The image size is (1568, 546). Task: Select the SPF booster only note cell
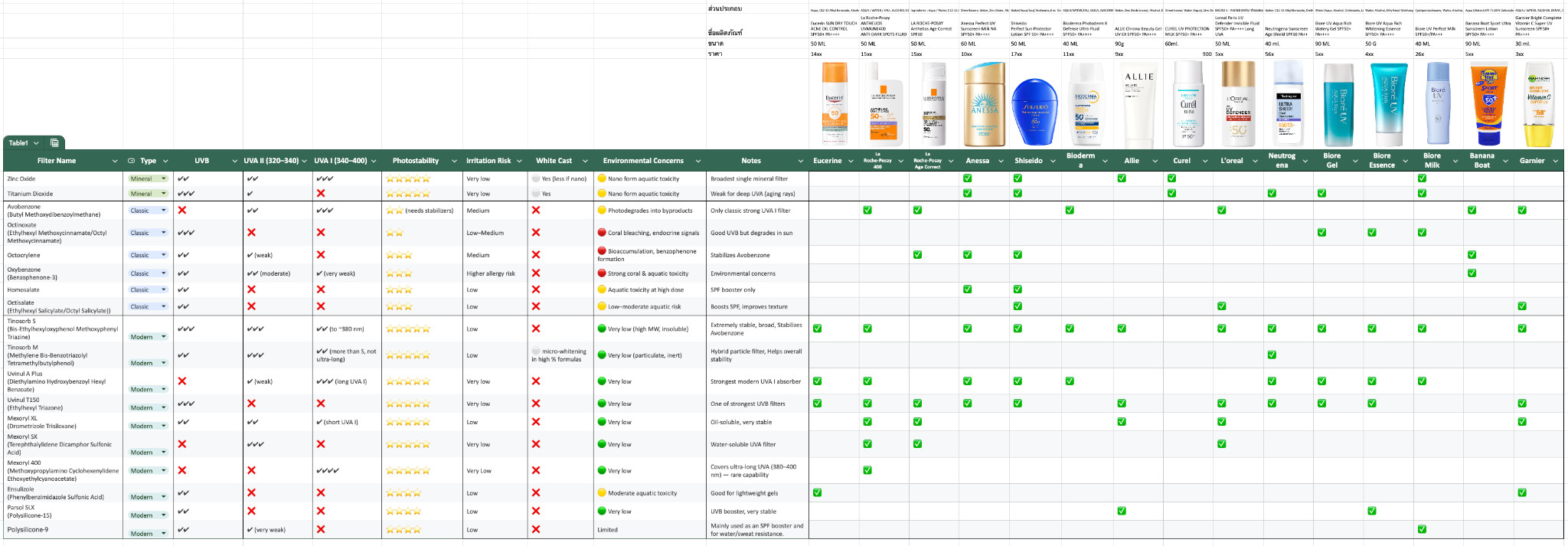pyautogui.click(x=757, y=289)
